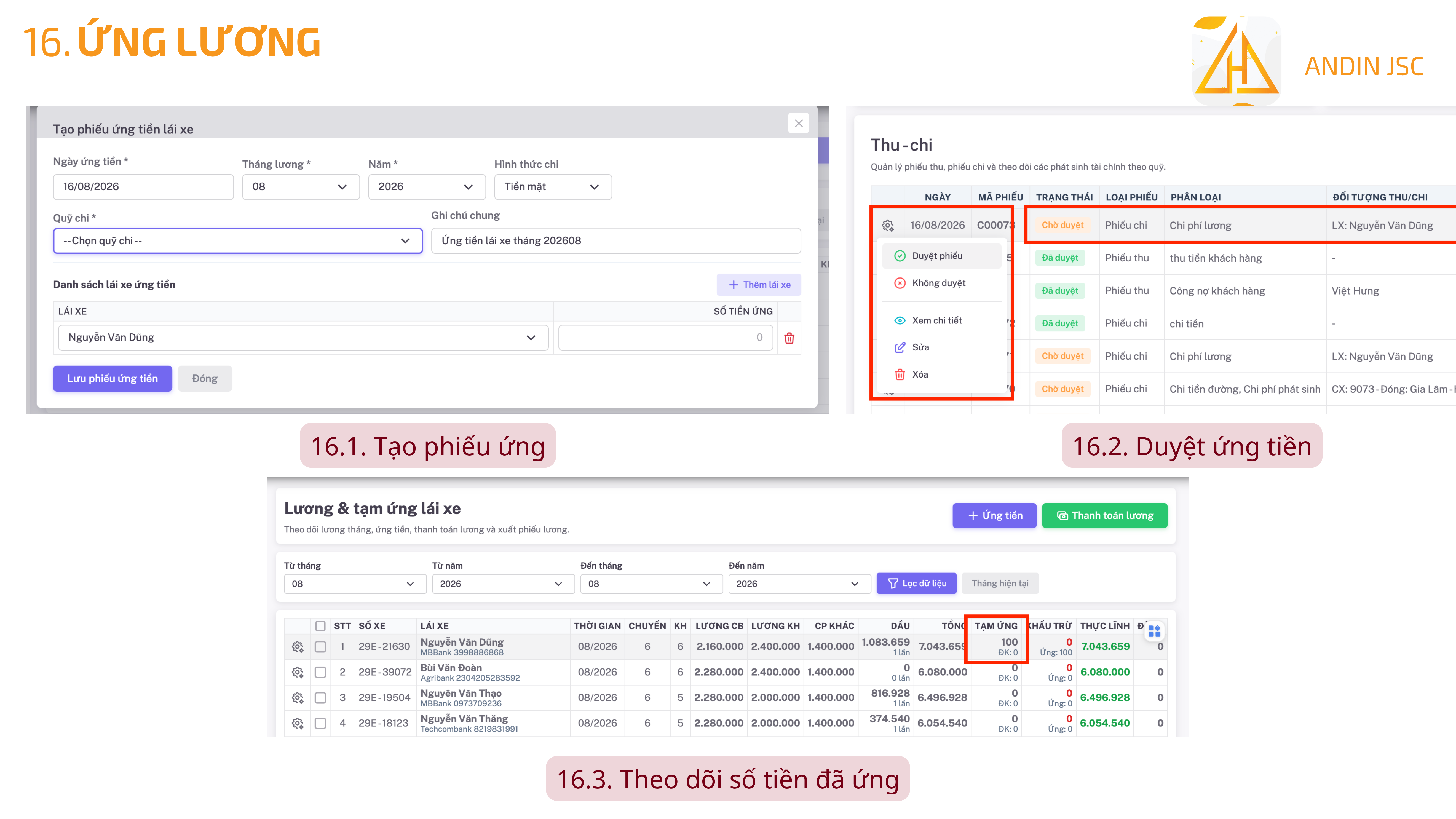Viewport: 1456px width, 819px height.
Task: Tick checkbox for vehicle 29E-19504
Action: coord(320,697)
